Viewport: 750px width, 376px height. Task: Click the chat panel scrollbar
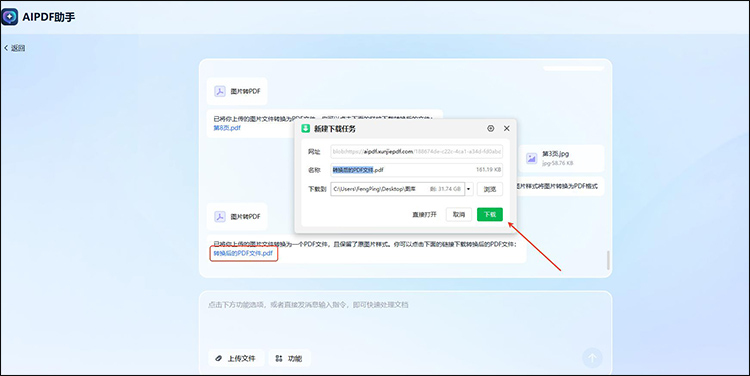point(608,260)
